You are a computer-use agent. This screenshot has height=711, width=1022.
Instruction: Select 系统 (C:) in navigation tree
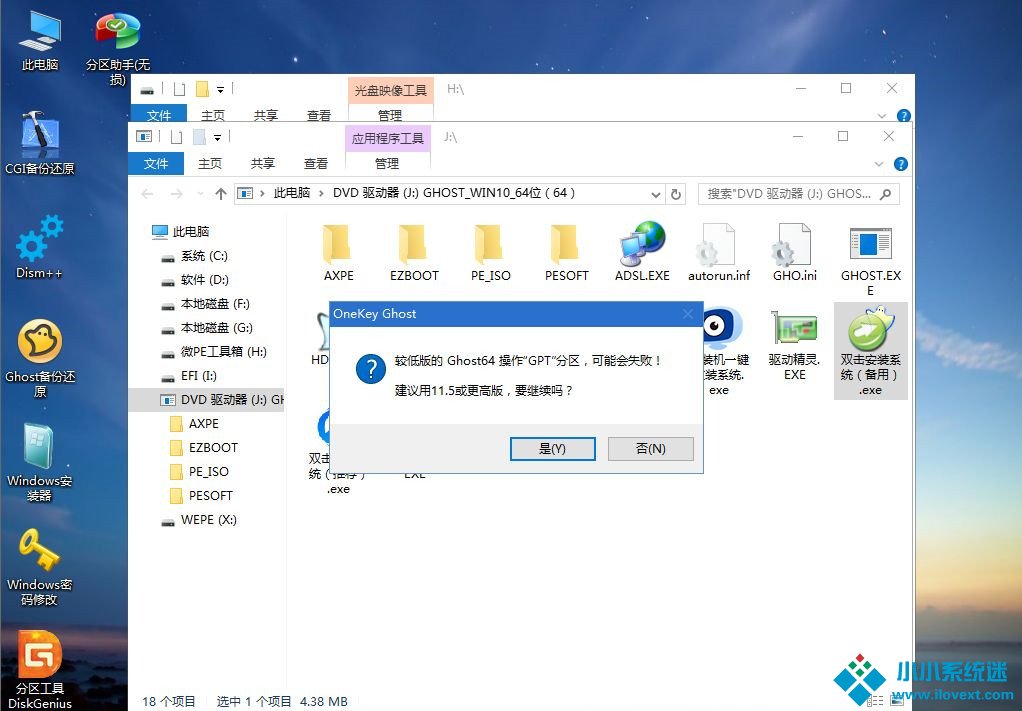tap(195, 255)
